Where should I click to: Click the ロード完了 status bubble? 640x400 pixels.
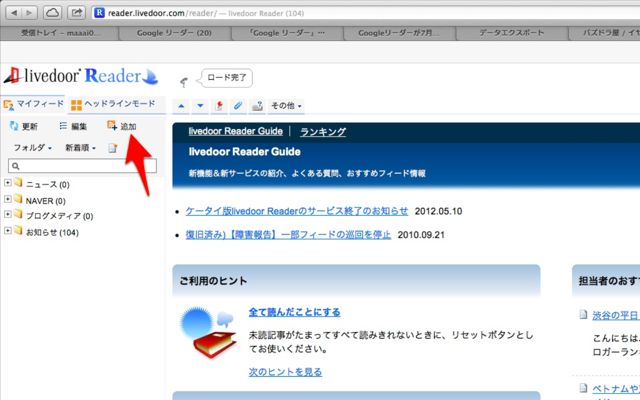pos(226,78)
